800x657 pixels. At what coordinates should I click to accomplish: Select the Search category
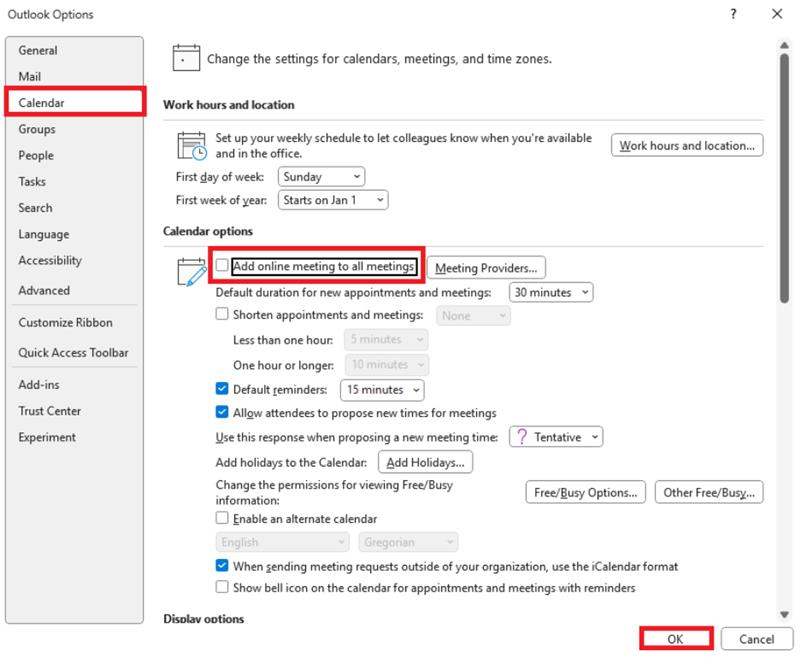point(74,208)
